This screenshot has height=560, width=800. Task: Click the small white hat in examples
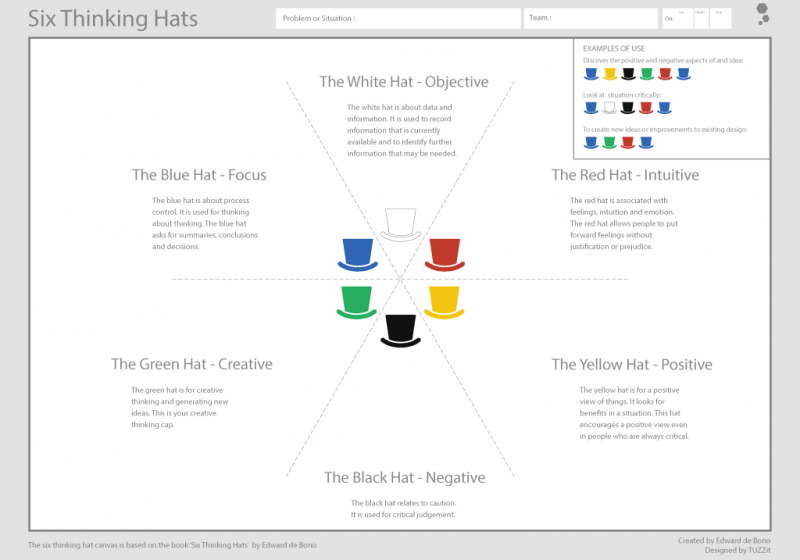(x=609, y=108)
